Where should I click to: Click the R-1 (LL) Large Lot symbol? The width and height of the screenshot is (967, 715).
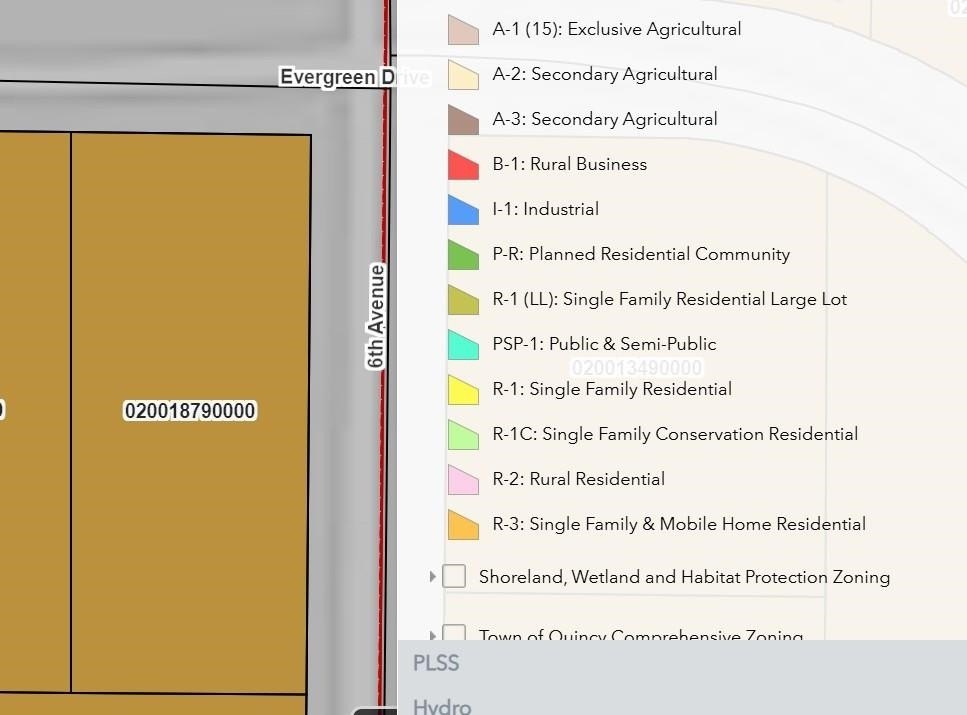[x=463, y=300]
